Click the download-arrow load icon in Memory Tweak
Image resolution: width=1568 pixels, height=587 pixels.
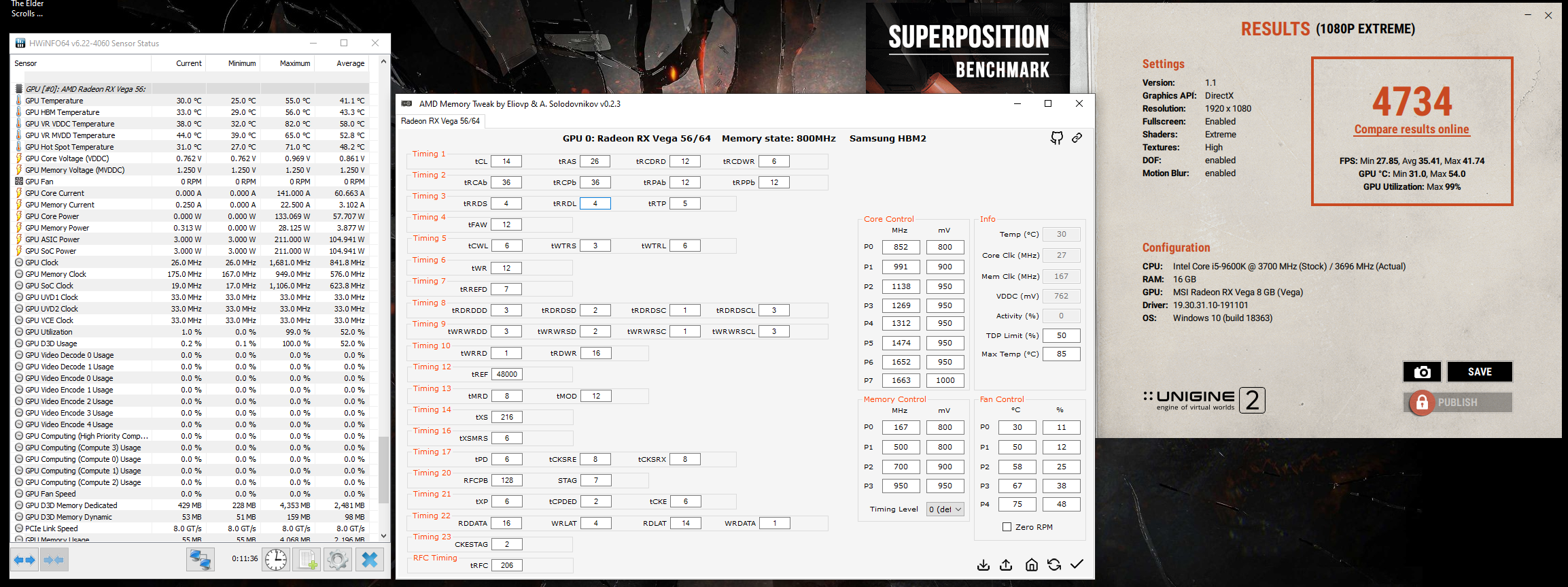point(983,565)
